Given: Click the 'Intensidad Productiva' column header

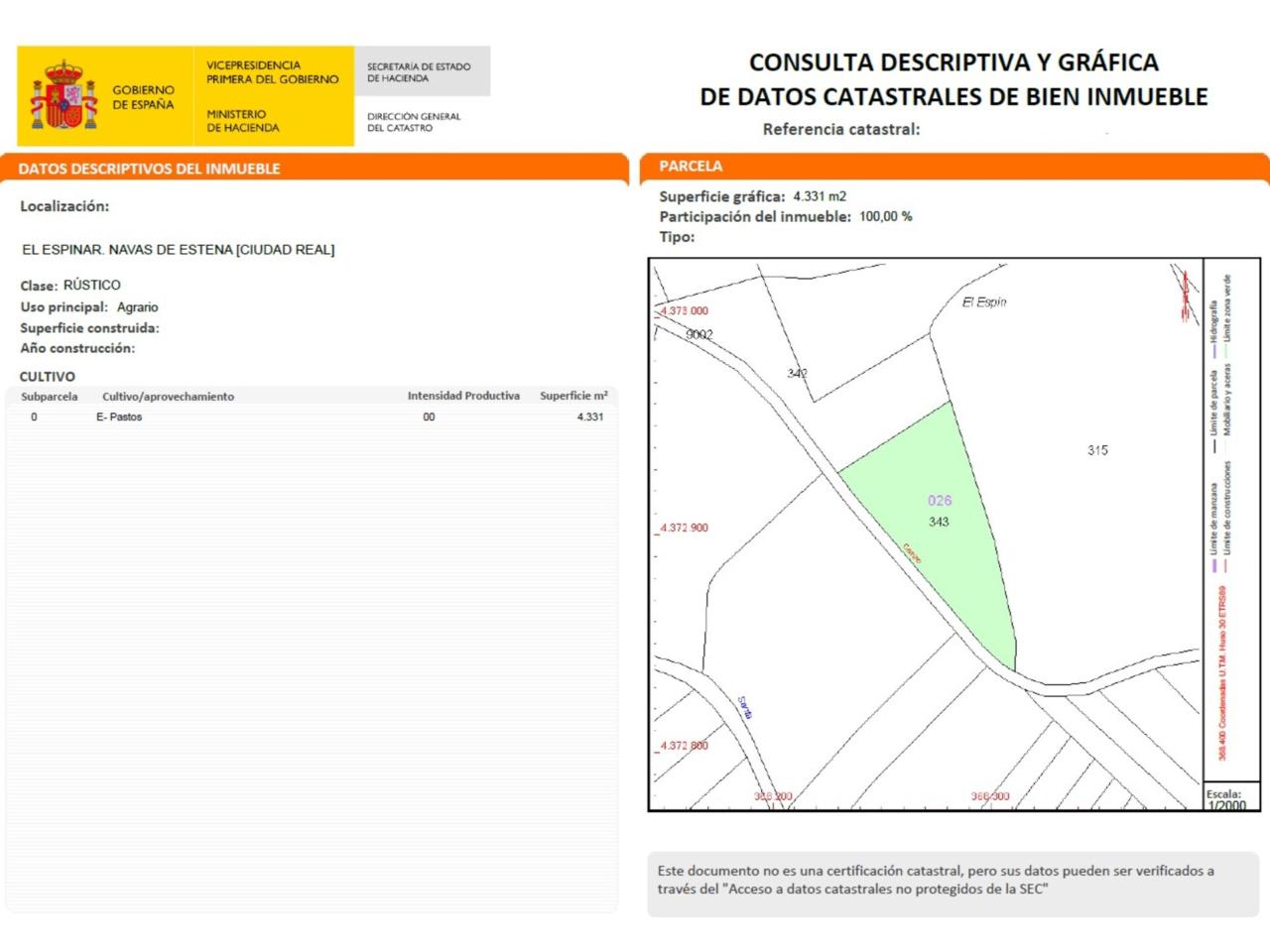Looking at the screenshot, I should [463, 396].
